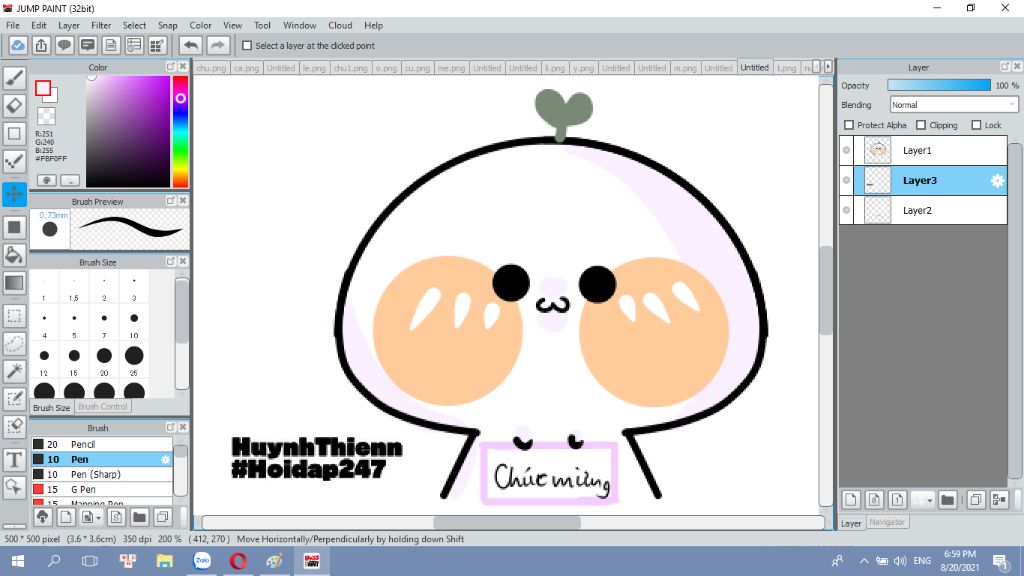Switch to the chu.png document tab

pos(212,68)
